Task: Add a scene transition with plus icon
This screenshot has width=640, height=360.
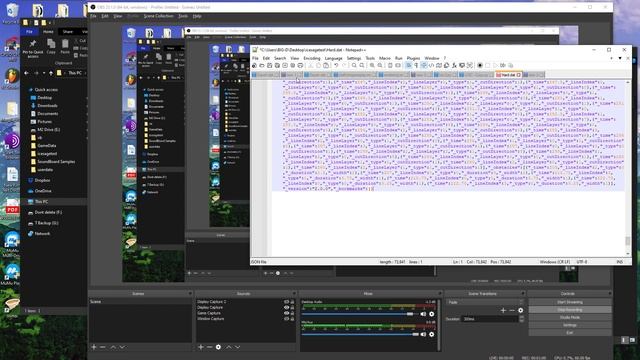Action: (503, 310)
